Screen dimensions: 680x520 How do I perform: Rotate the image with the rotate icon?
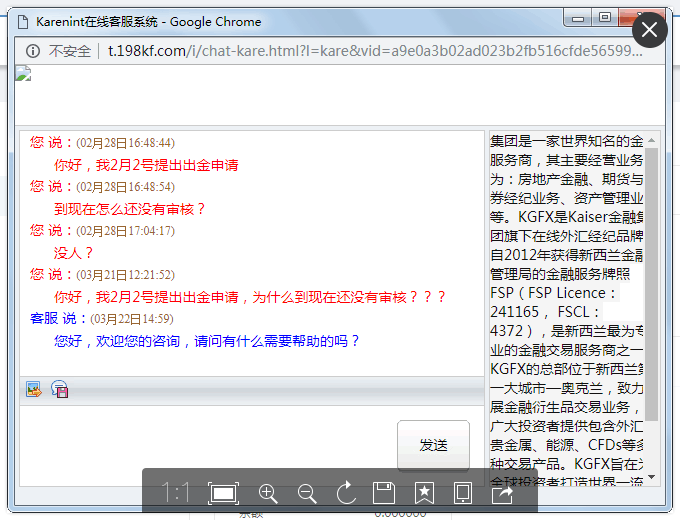click(346, 493)
